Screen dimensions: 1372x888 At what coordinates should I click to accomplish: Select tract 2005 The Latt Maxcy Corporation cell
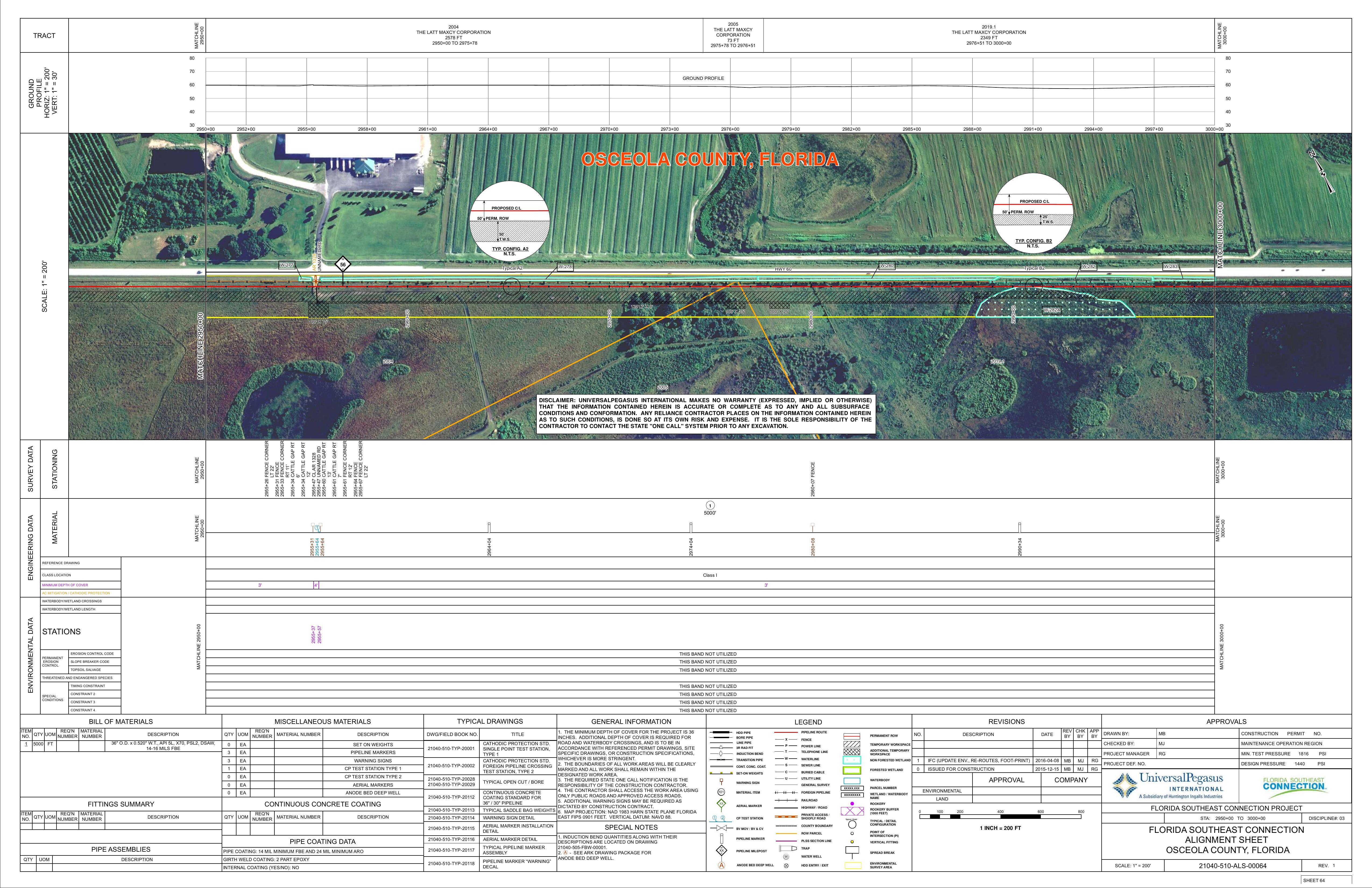[733, 35]
